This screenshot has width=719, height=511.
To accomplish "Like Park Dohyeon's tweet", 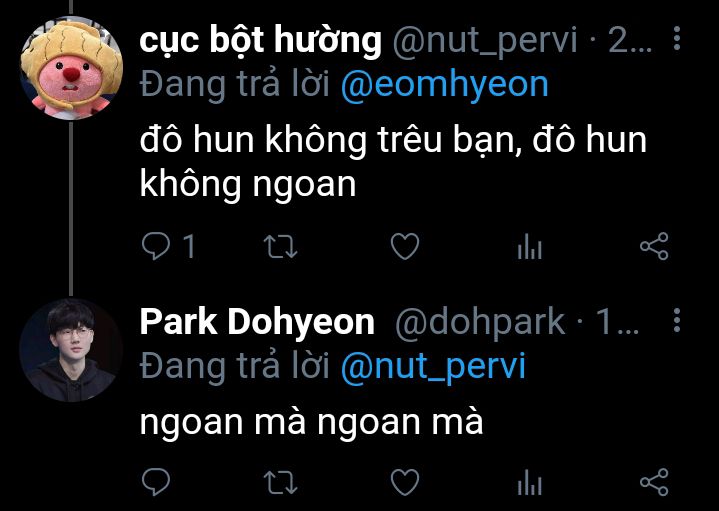I will click(x=405, y=482).
